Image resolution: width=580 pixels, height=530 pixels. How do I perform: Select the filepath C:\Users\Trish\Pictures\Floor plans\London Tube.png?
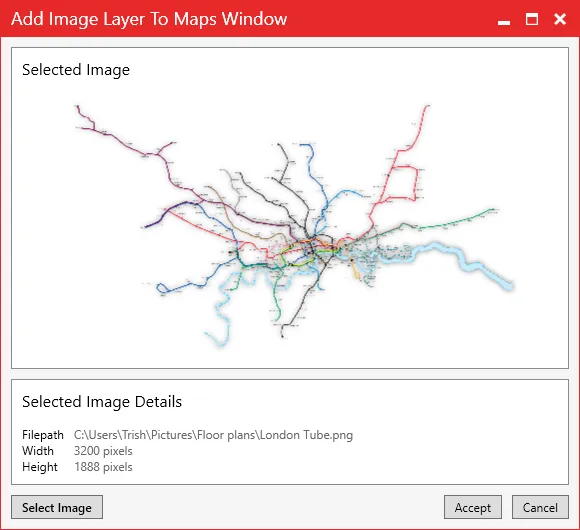213,435
